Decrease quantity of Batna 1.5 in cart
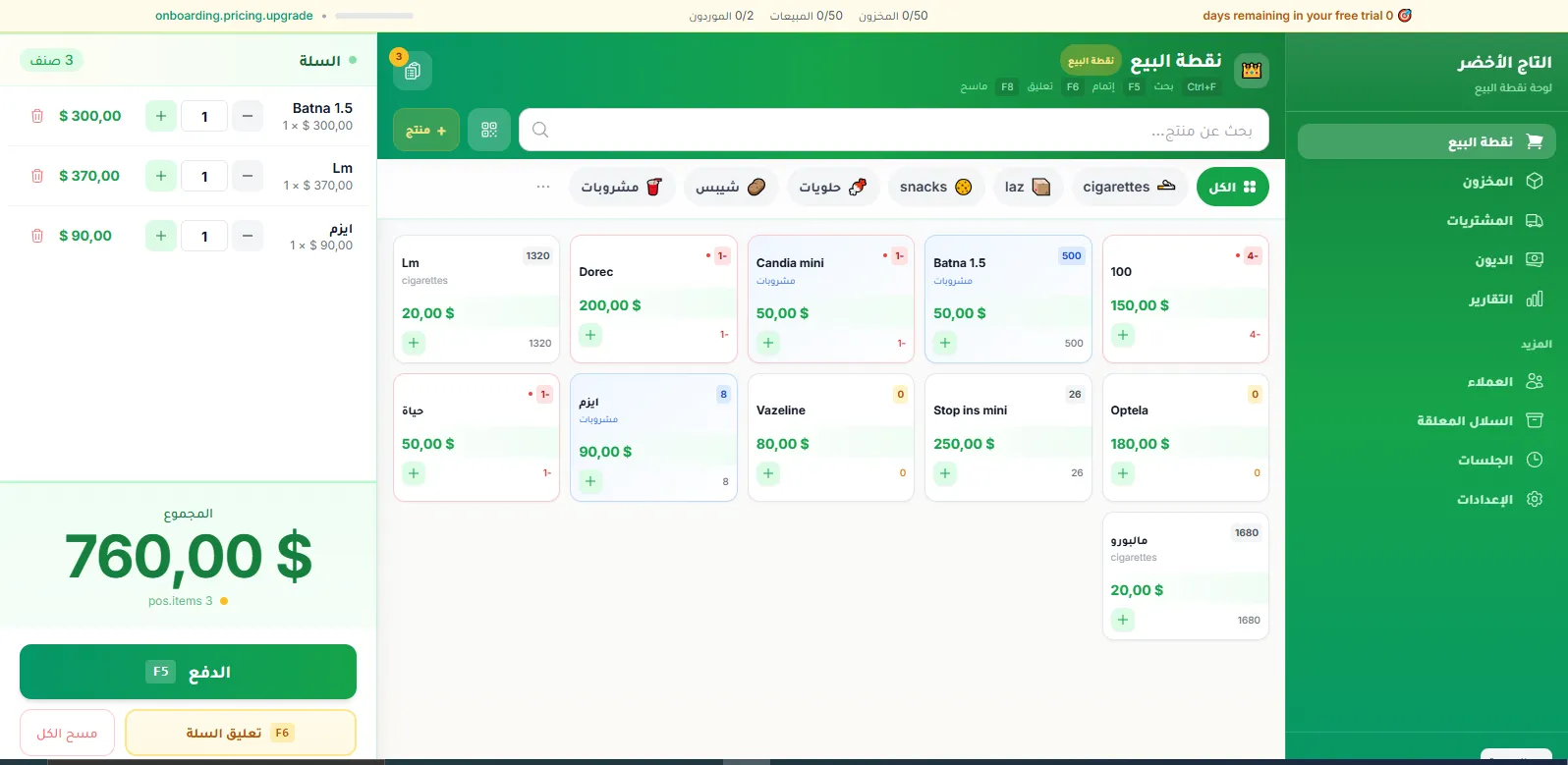Image resolution: width=1568 pixels, height=765 pixels. tap(248, 116)
